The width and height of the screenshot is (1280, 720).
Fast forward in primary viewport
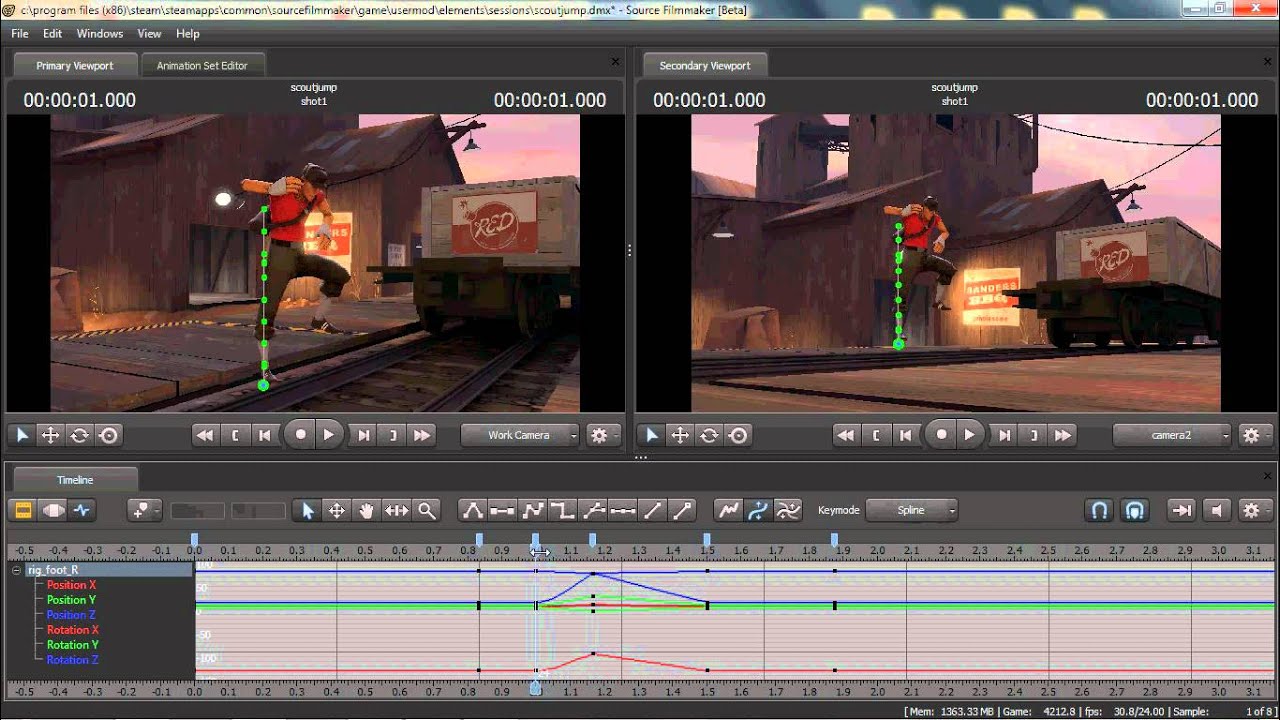[422, 435]
